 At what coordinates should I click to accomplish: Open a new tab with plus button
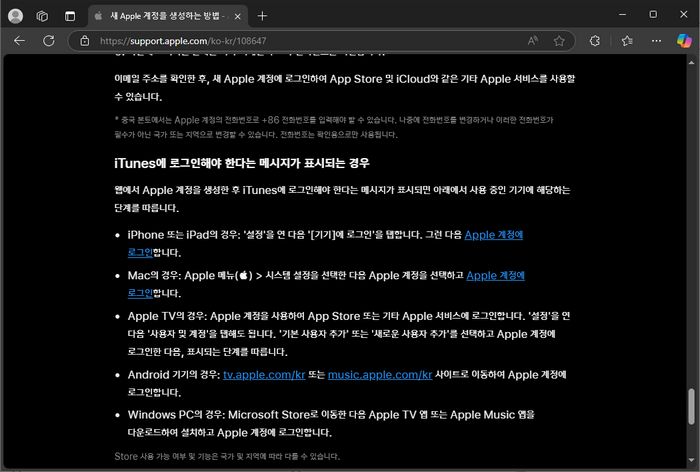click(262, 16)
